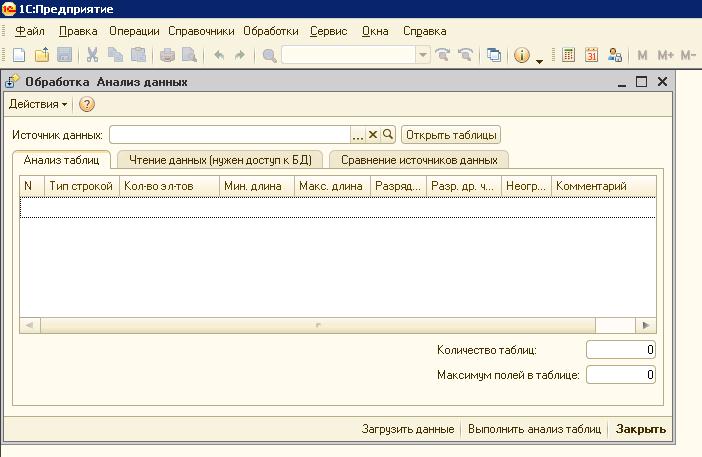
Task: Clear the data source field with X
Action: (373, 135)
